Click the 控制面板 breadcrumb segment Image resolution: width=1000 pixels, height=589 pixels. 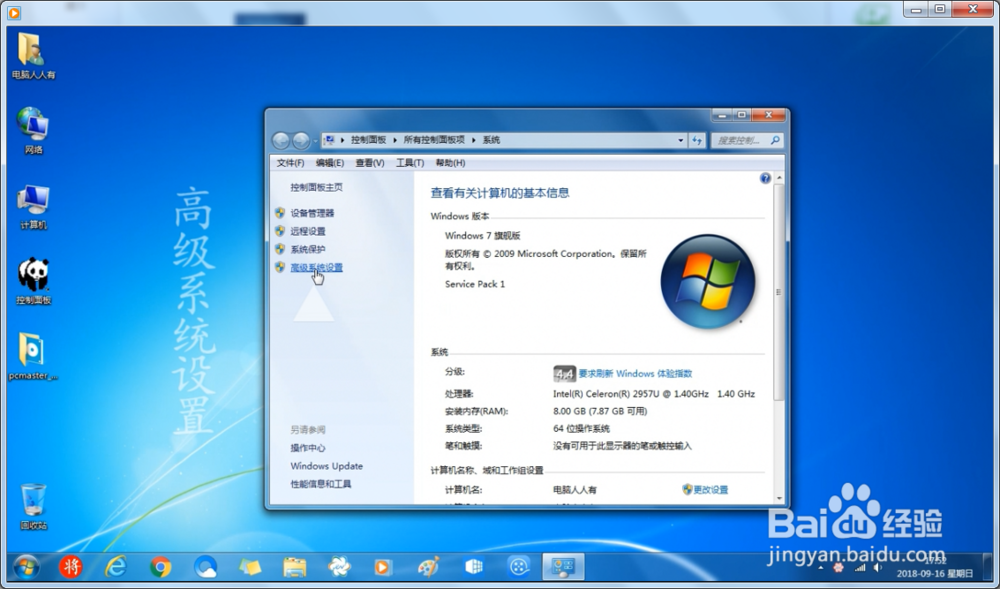point(369,140)
